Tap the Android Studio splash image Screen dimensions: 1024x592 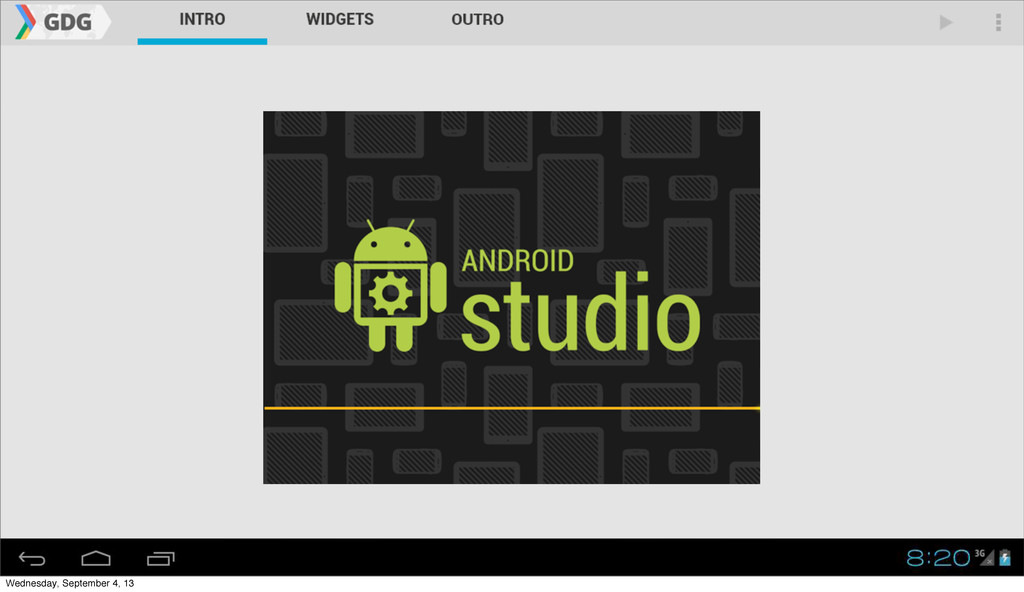[x=511, y=297]
